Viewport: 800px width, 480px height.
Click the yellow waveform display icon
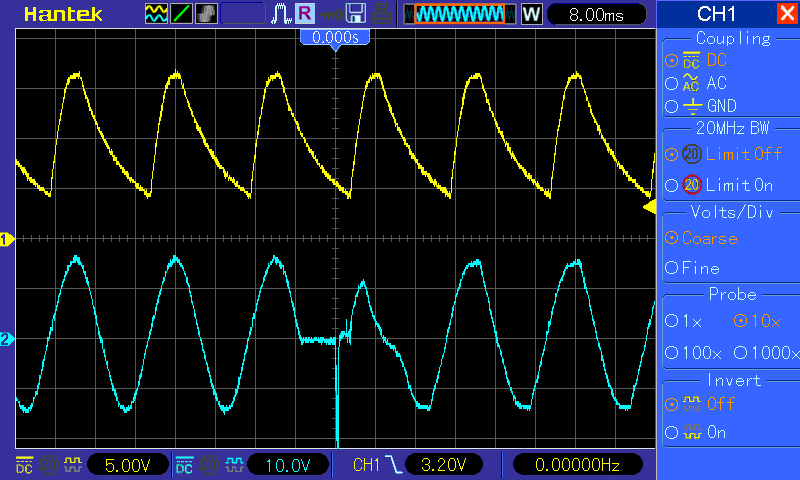[156, 14]
